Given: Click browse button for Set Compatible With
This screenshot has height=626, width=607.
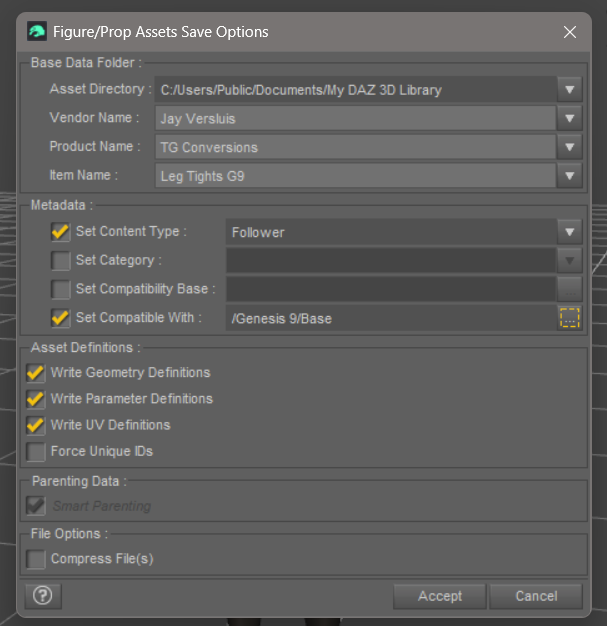Looking at the screenshot, I should (x=569, y=318).
